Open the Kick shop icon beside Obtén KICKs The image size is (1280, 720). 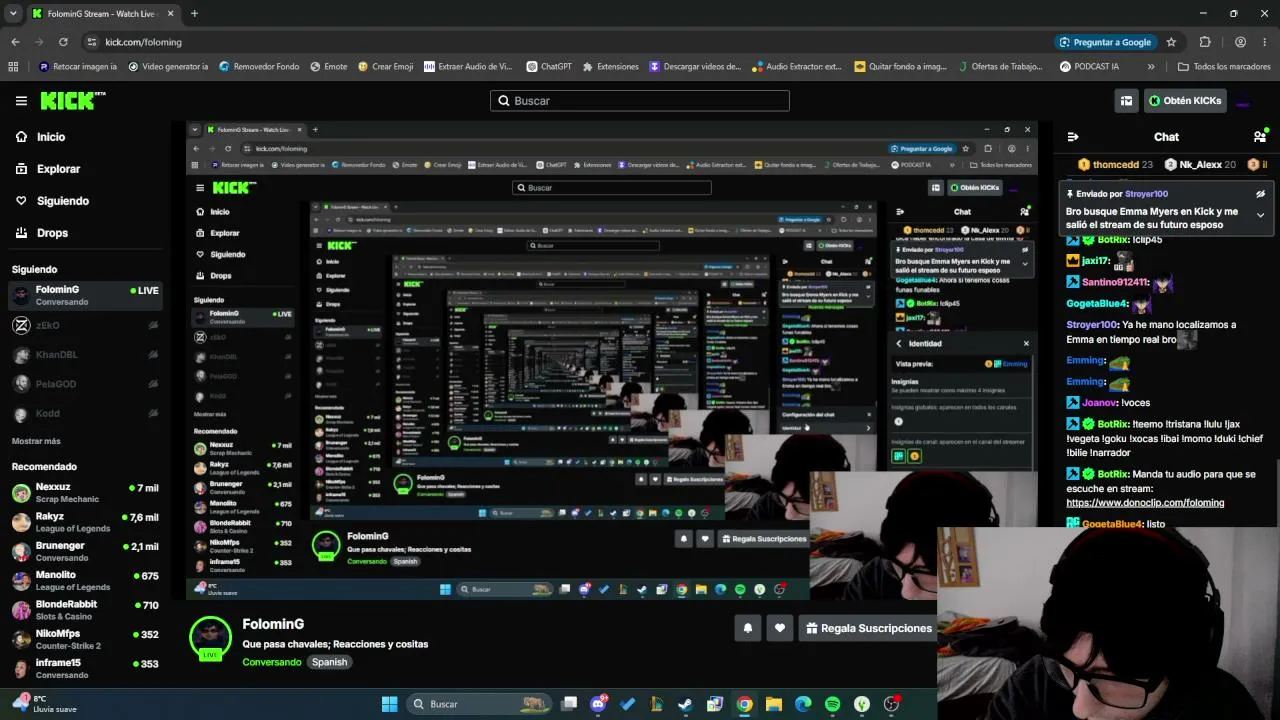pyautogui.click(x=1126, y=101)
